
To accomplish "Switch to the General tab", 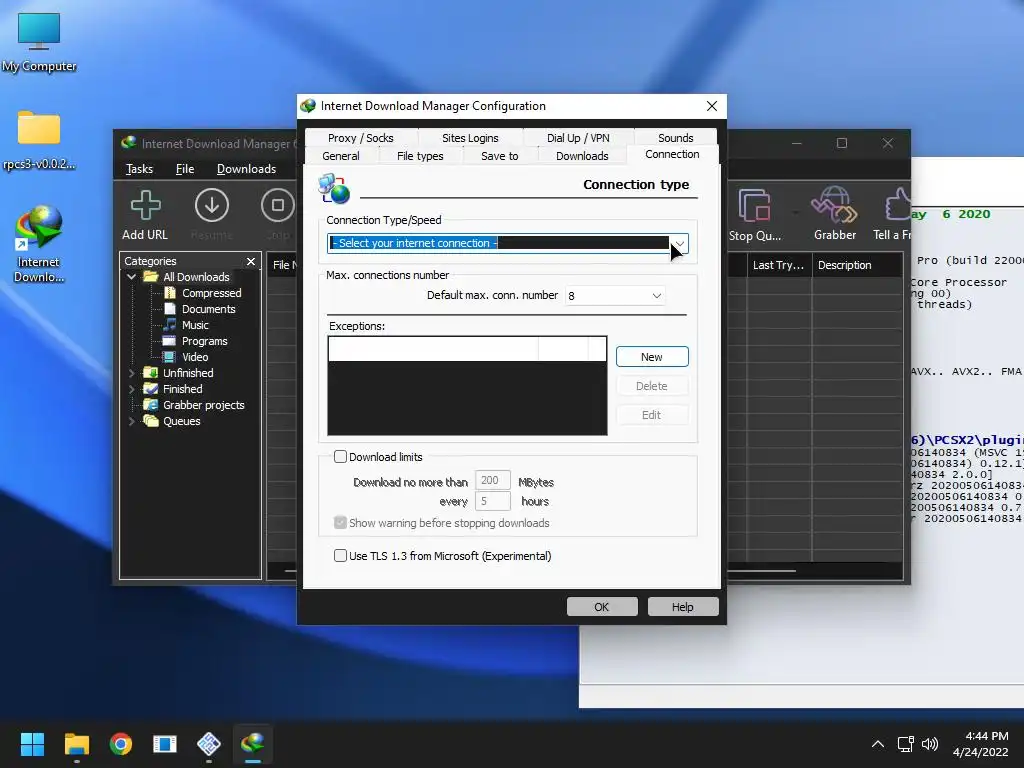I will tap(340, 156).
